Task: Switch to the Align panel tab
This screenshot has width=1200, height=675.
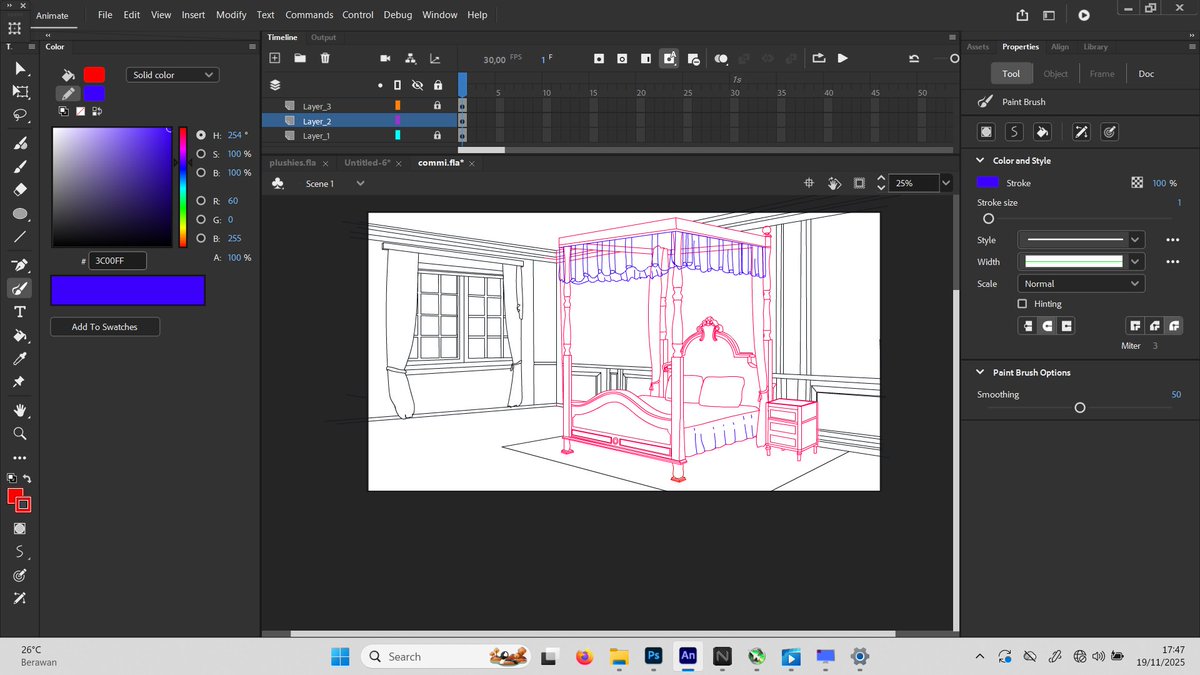Action: [1060, 47]
